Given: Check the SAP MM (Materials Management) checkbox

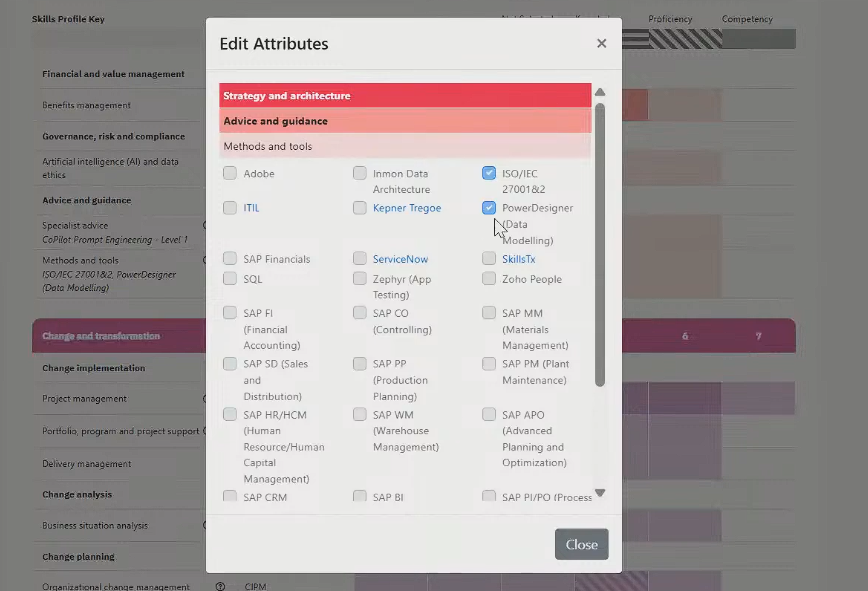Looking at the screenshot, I should [489, 313].
